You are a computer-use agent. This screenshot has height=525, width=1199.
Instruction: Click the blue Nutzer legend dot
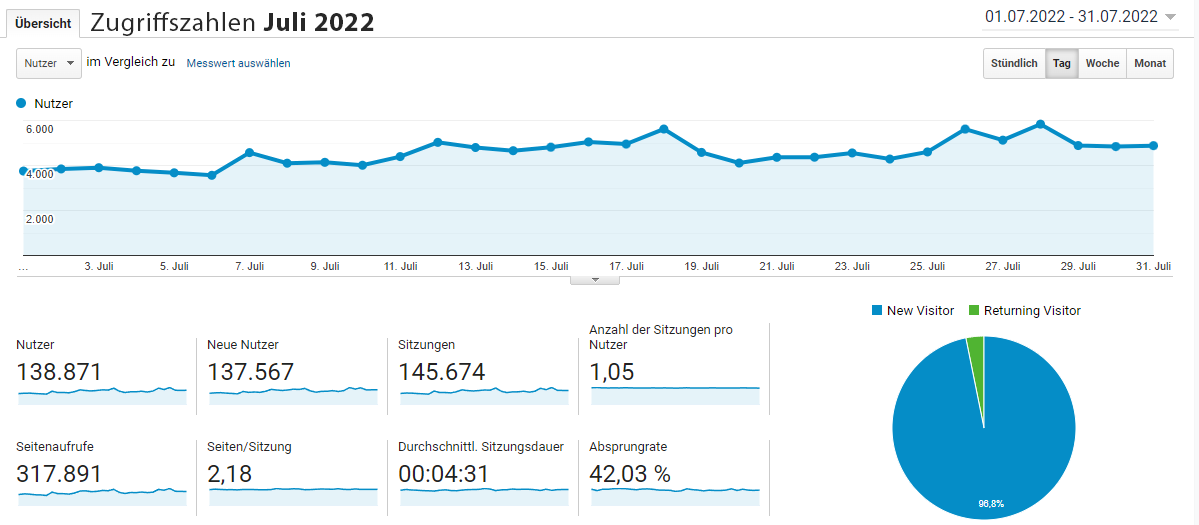(x=22, y=103)
